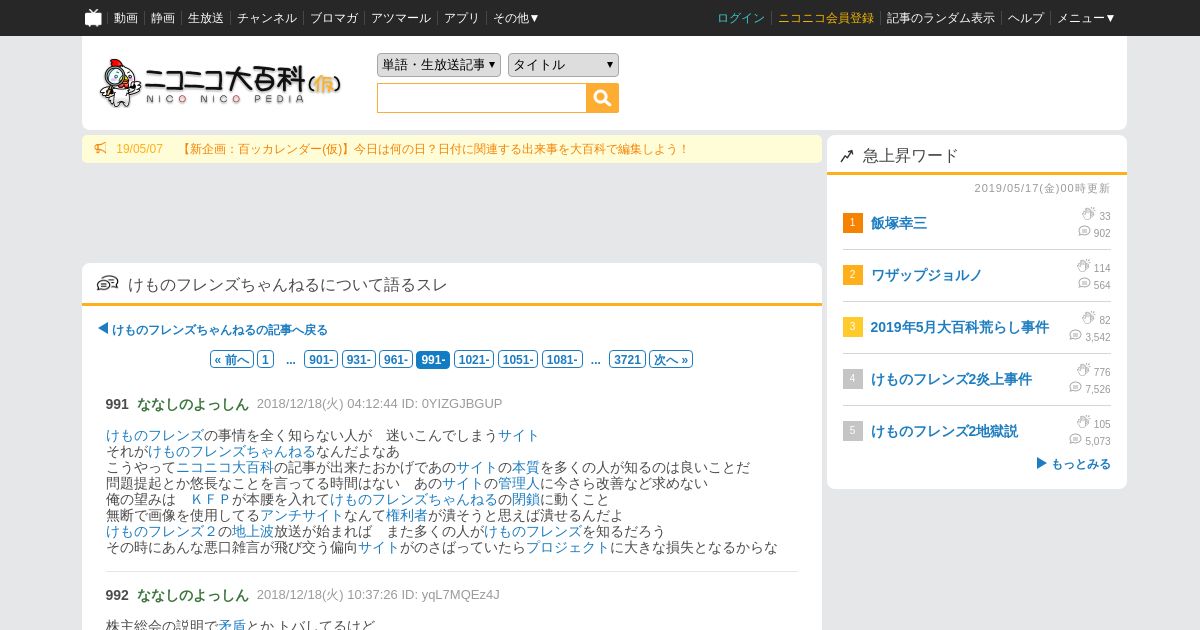
Task: Jump to last page 3721
Action: (627, 359)
